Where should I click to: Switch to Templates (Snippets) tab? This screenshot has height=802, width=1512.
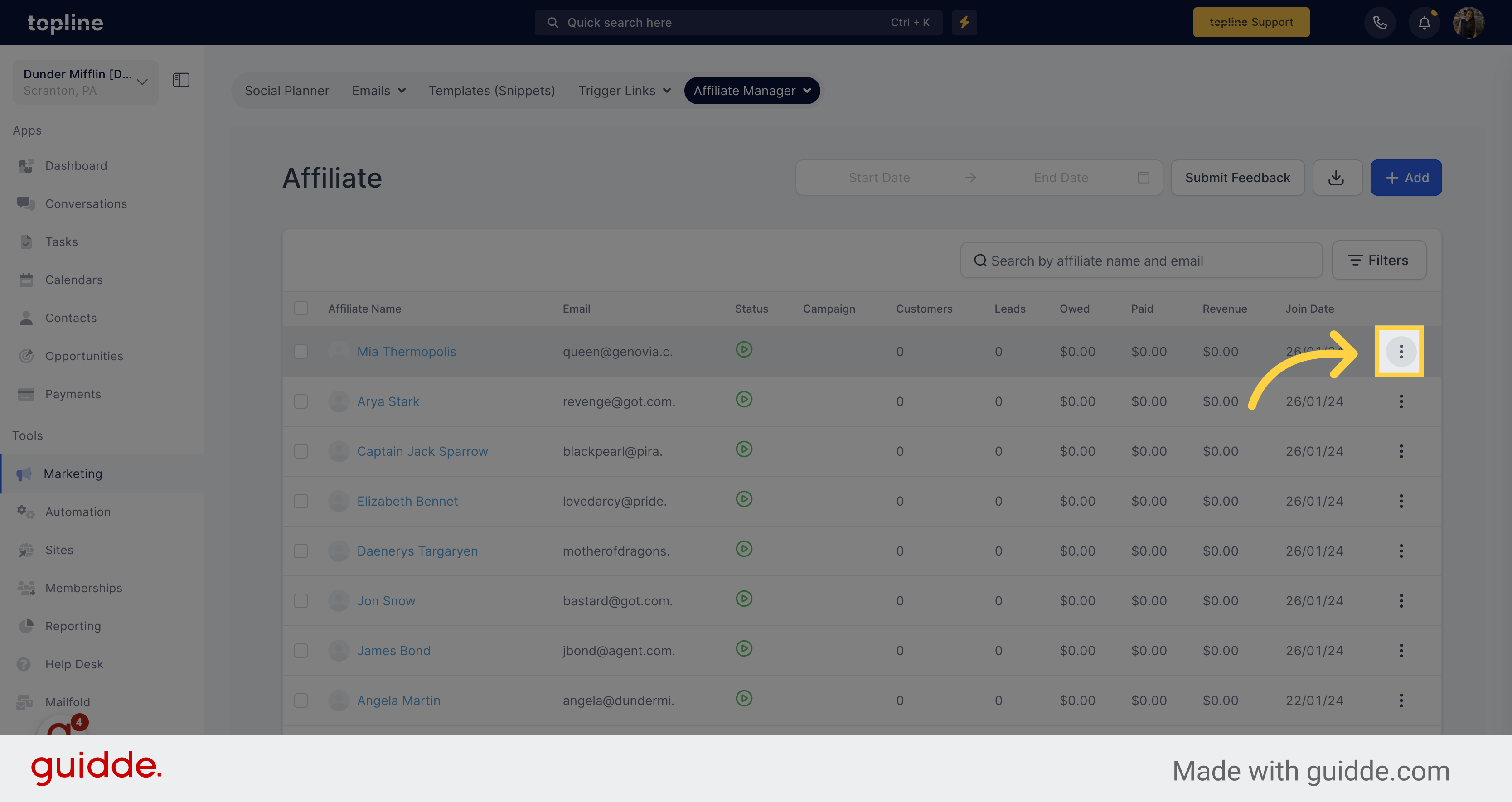[491, 91]
